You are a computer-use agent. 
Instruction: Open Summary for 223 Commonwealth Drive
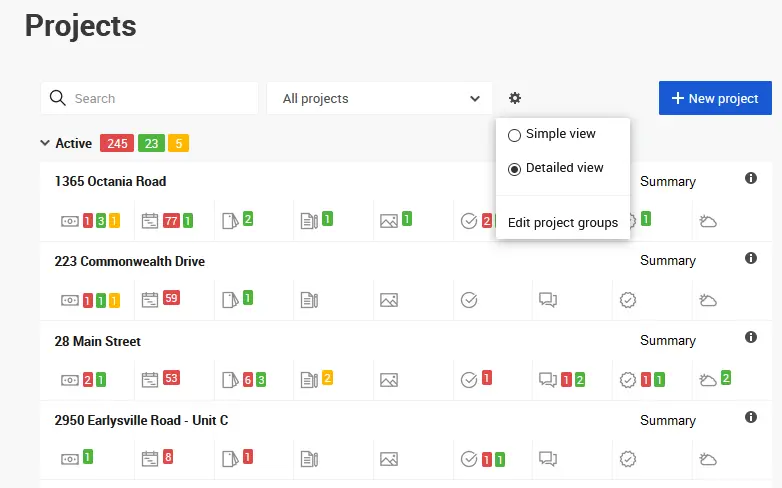667,261
